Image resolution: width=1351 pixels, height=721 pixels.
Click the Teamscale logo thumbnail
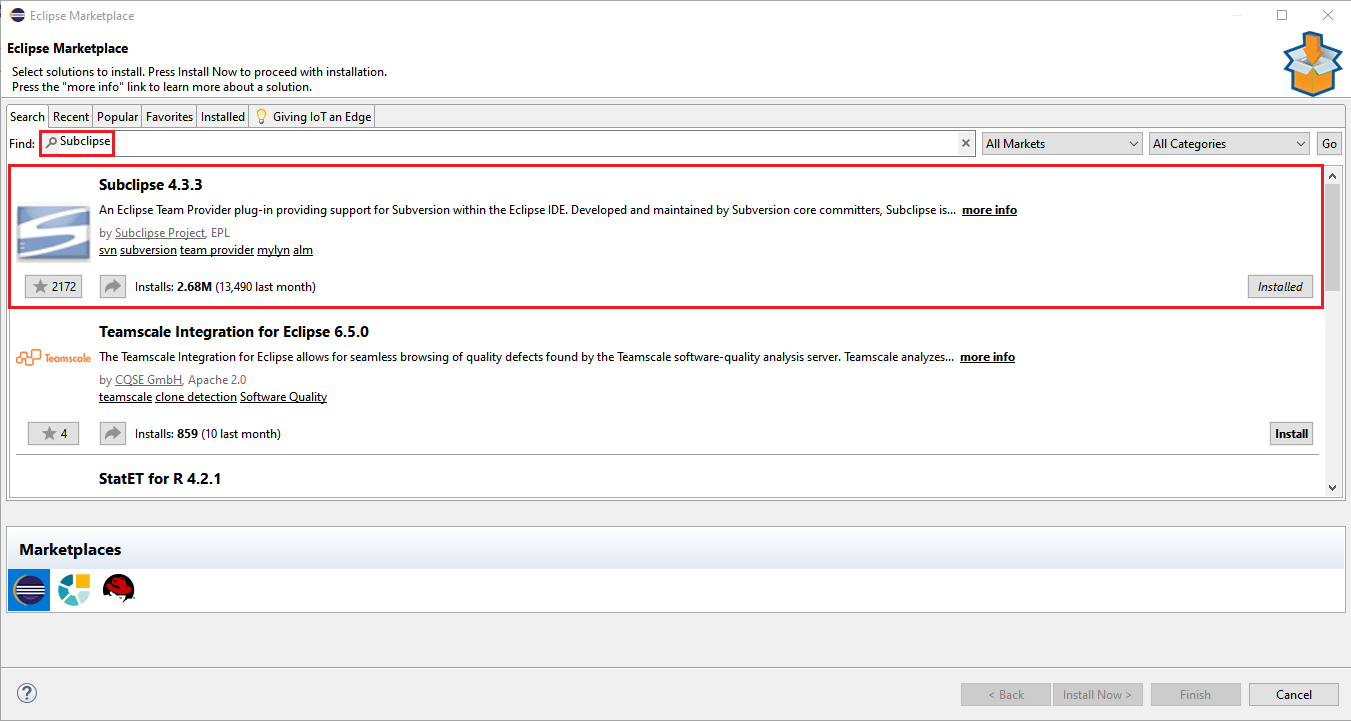(x=54, y=357)
